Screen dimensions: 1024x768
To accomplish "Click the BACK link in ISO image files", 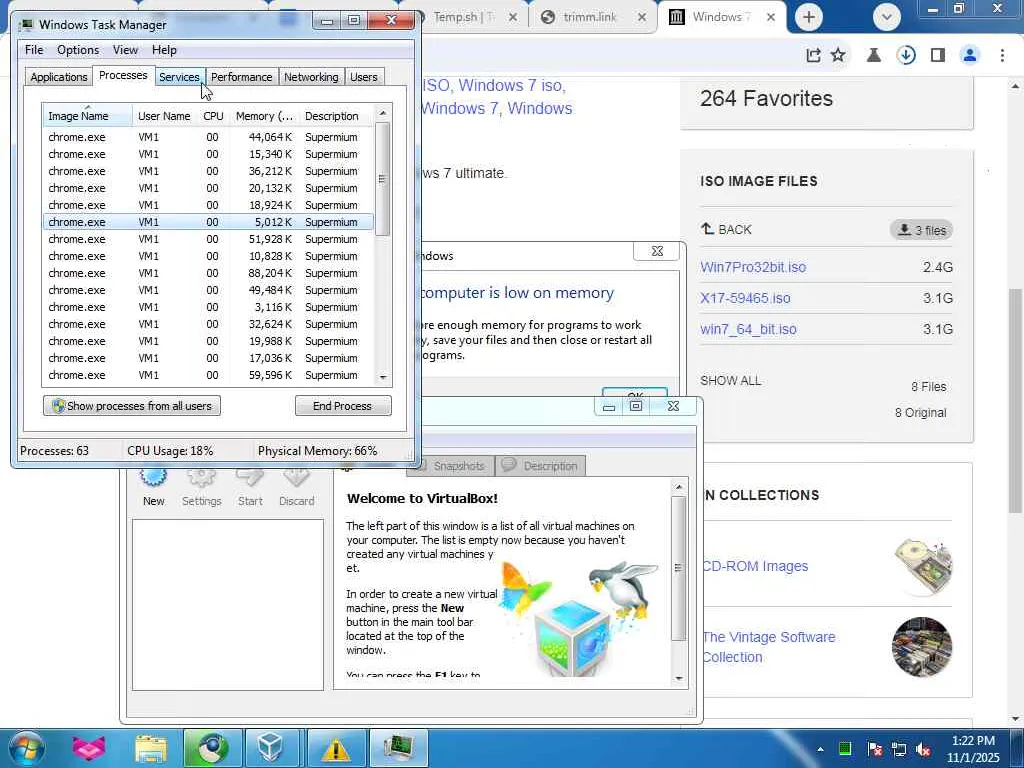I will click(726, 229).
